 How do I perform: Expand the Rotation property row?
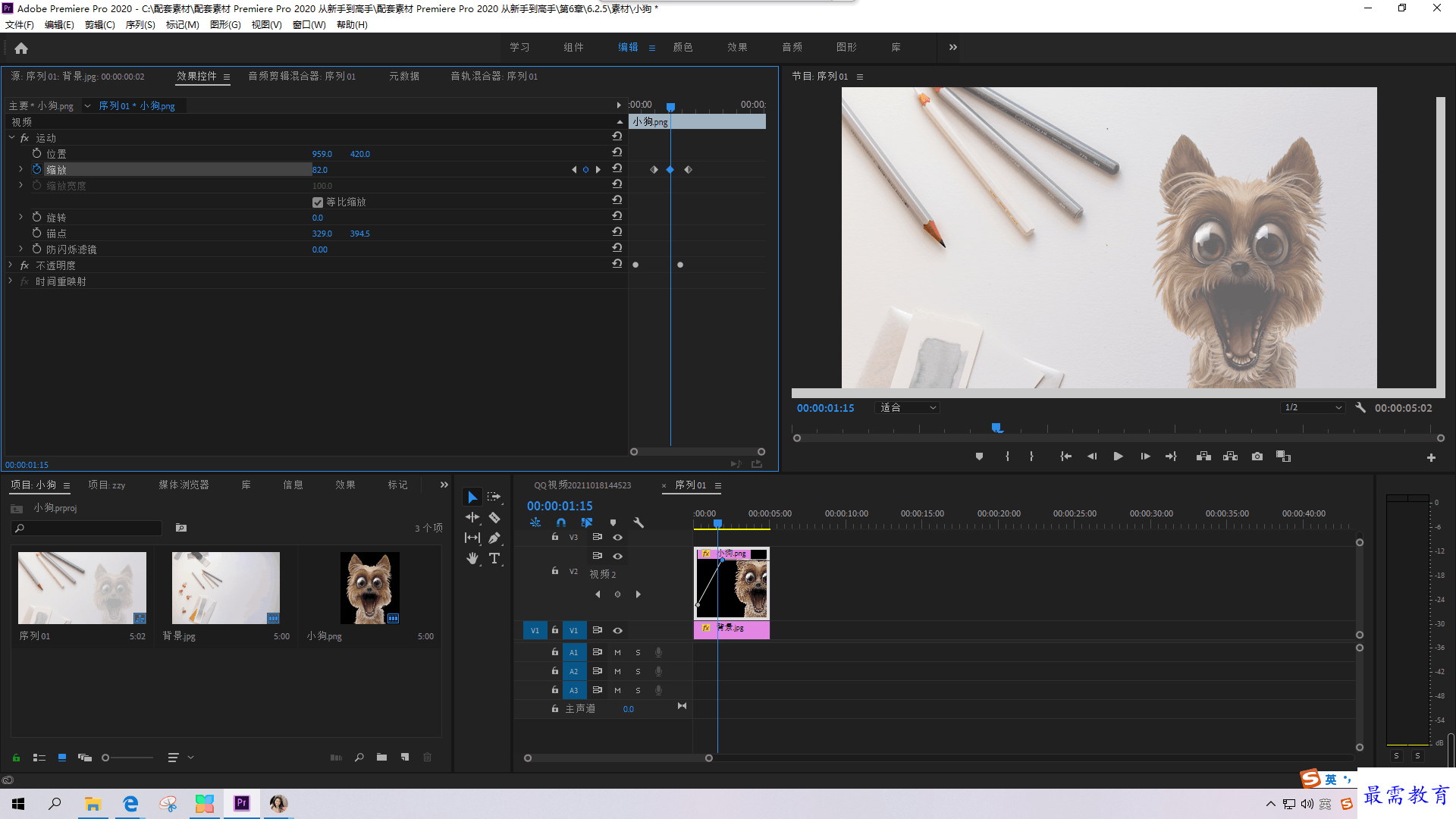[x=21, y=217]
